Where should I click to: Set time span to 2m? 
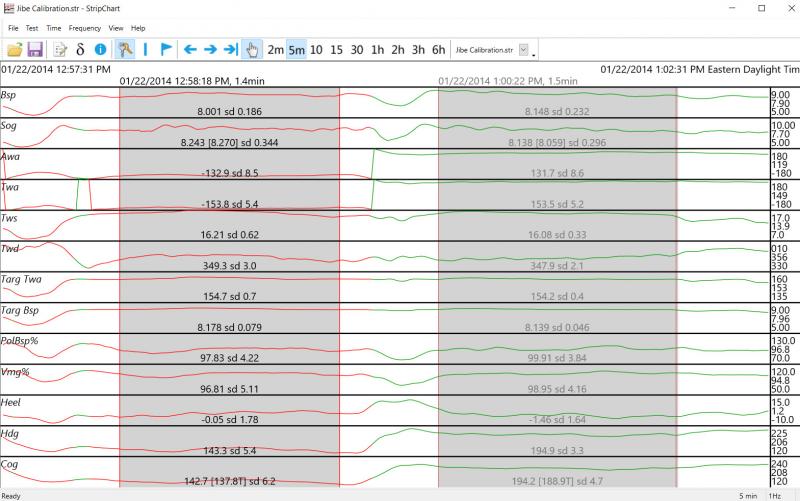(275, 49)
